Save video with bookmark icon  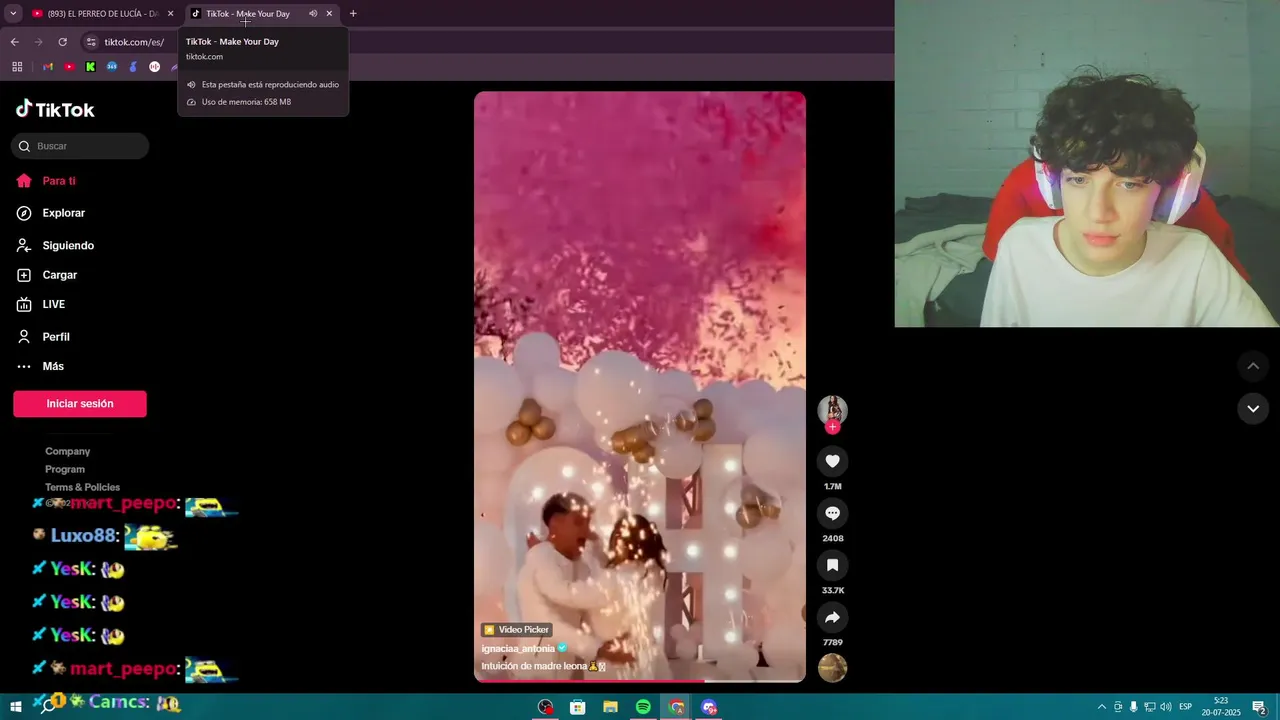(x=832, y=565)
